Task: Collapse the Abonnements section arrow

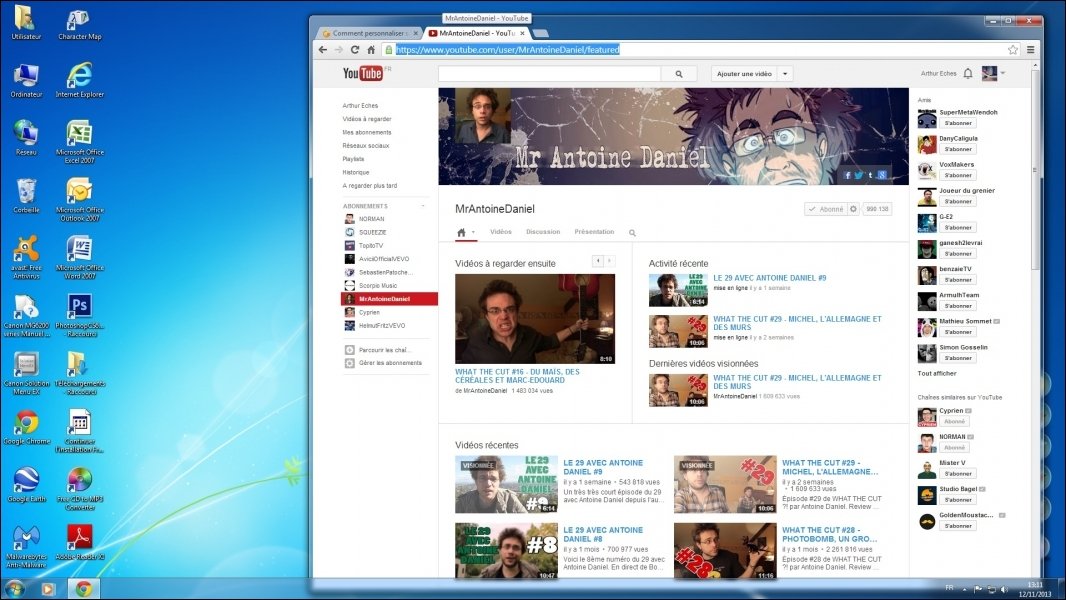Action: (x=424, y=206)
